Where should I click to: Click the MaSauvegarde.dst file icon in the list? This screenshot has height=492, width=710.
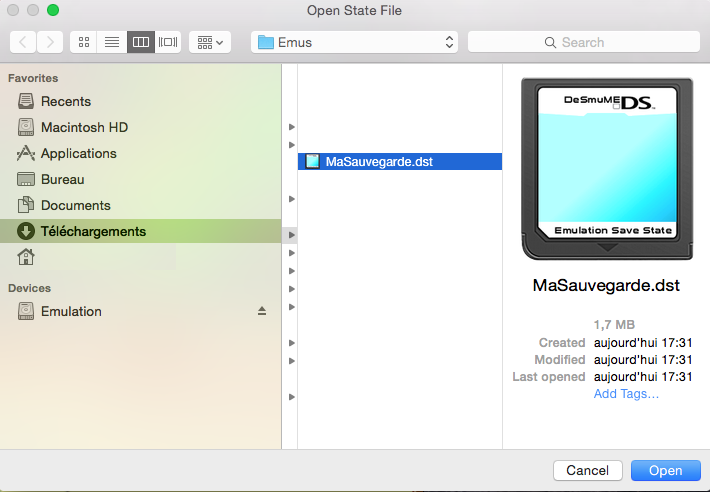coord(312,162)
